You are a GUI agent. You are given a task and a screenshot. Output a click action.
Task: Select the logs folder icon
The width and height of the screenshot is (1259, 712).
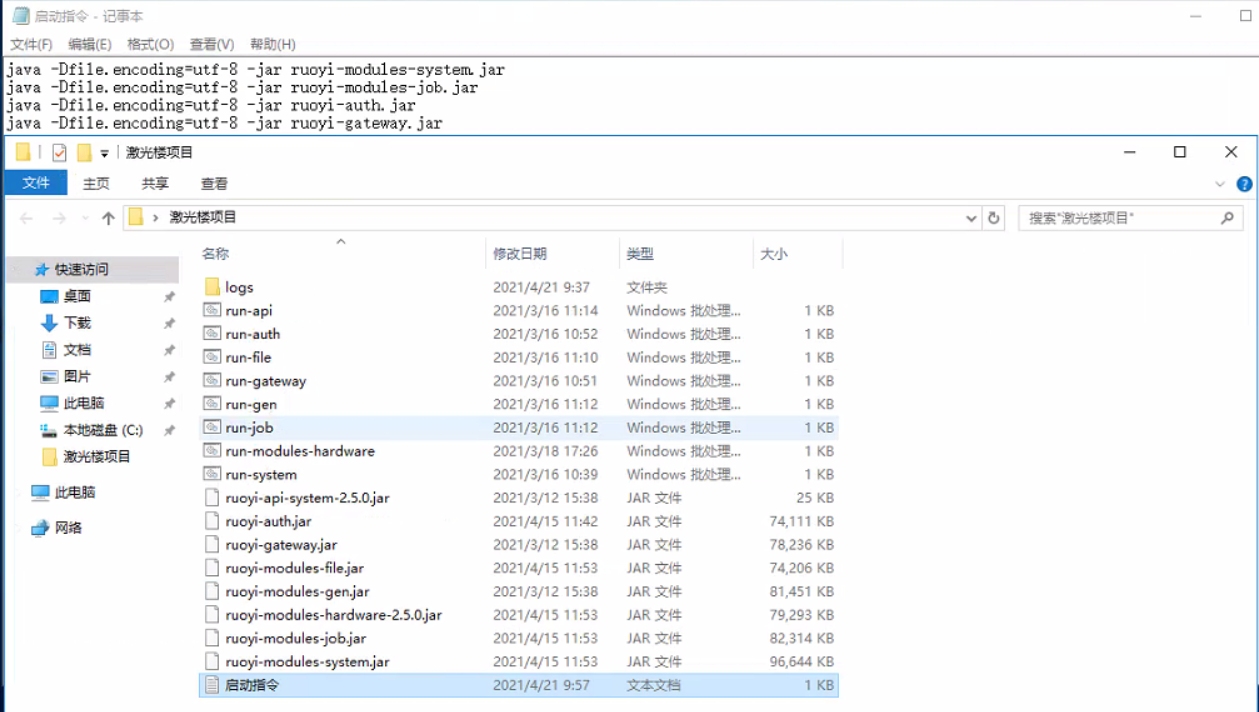[x=212, y=287]
